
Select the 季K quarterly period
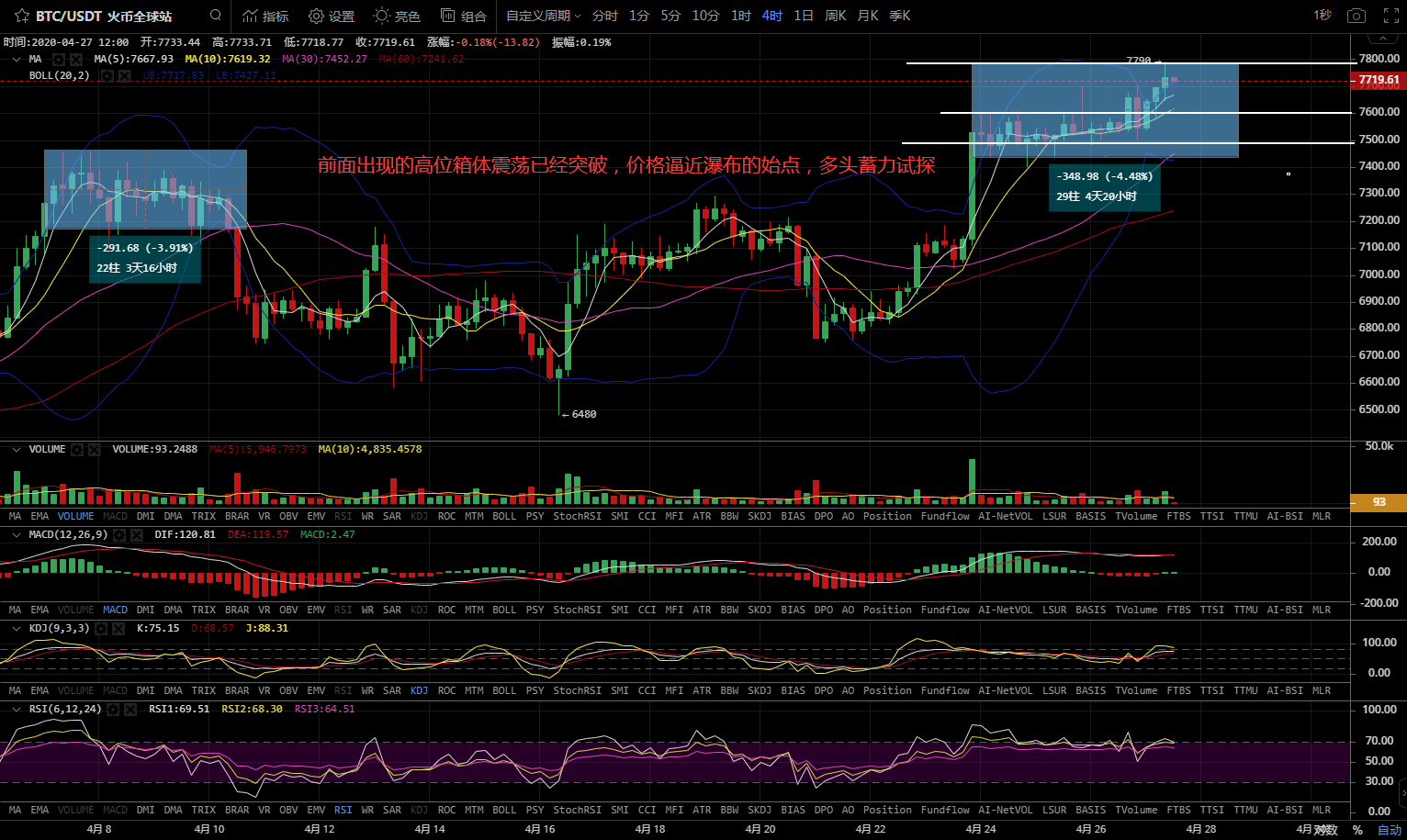tap(900, 16)
